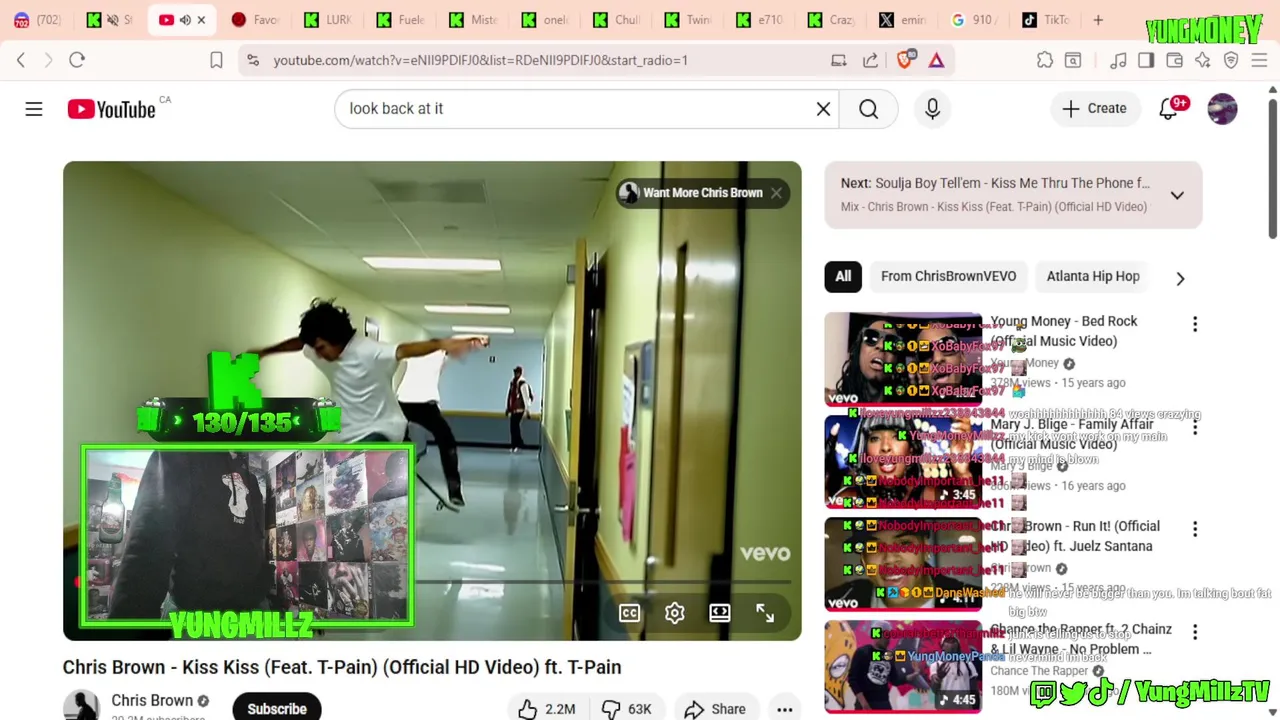This screenshot has width=1280, height=720.
Task: Open YouTube notifications bell
Action: [1168, 109]
